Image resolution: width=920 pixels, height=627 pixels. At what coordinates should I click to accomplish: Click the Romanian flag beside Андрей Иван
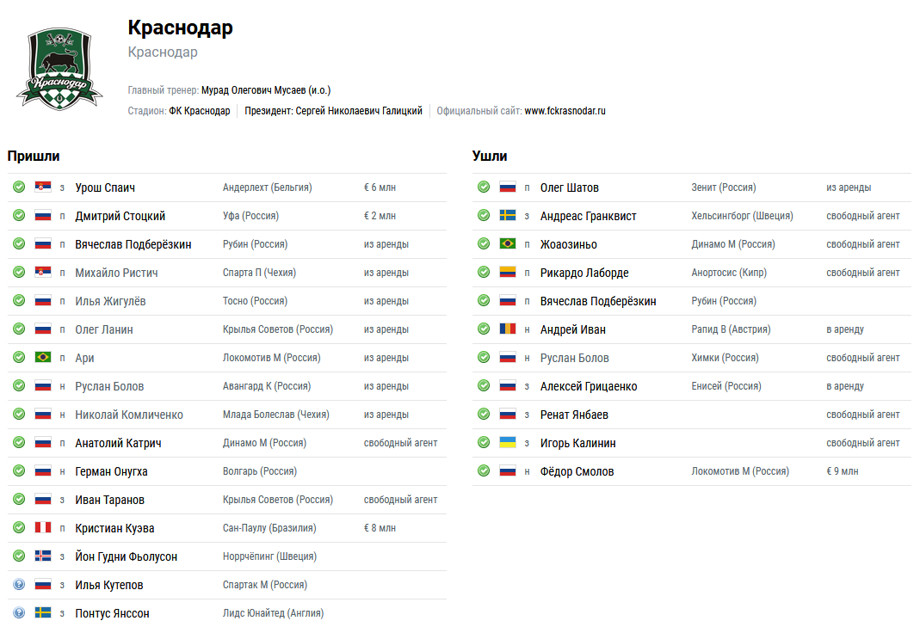pyautogui.click(x=508, y=329)
